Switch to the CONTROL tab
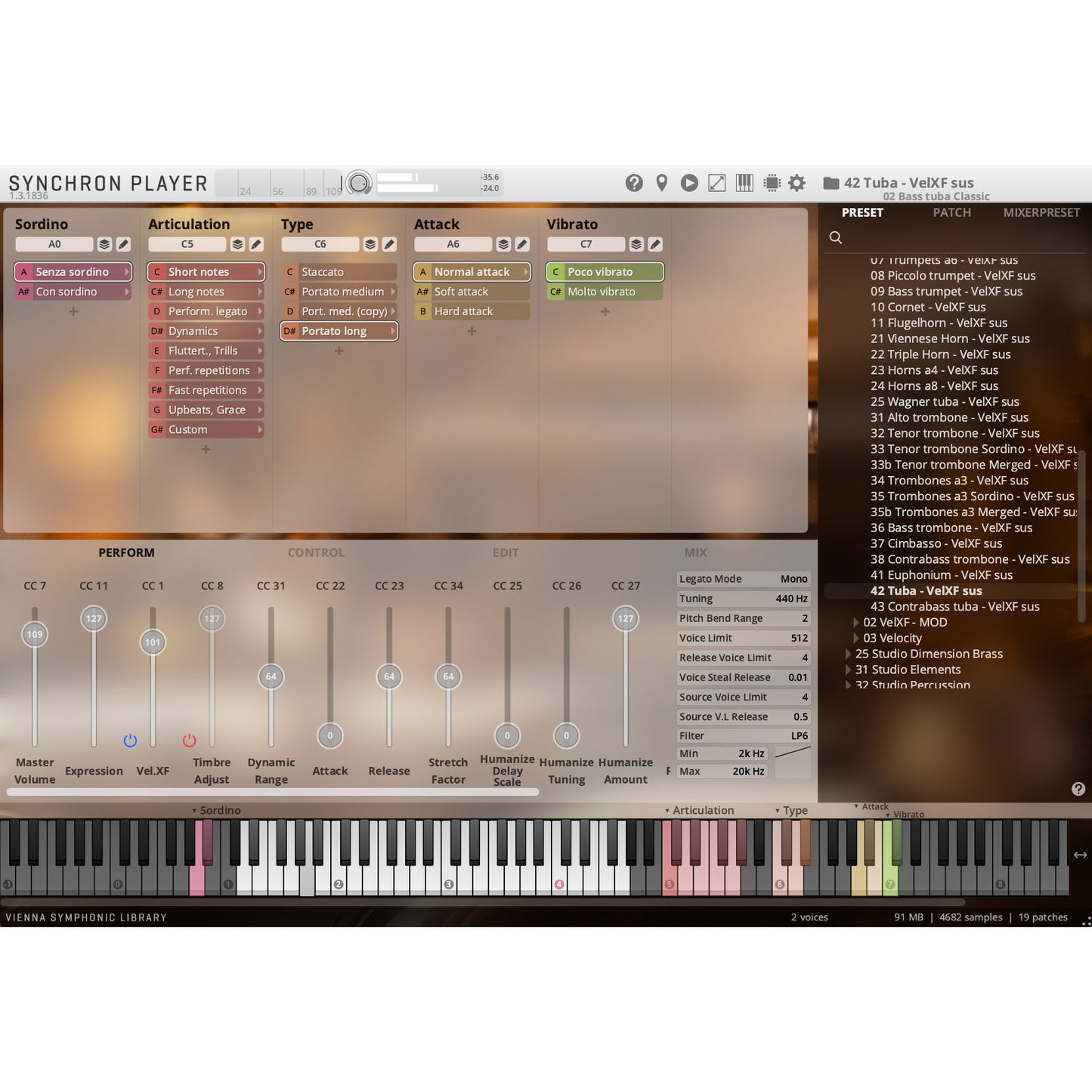The image size is (1092, 1092). coord(315,553)
